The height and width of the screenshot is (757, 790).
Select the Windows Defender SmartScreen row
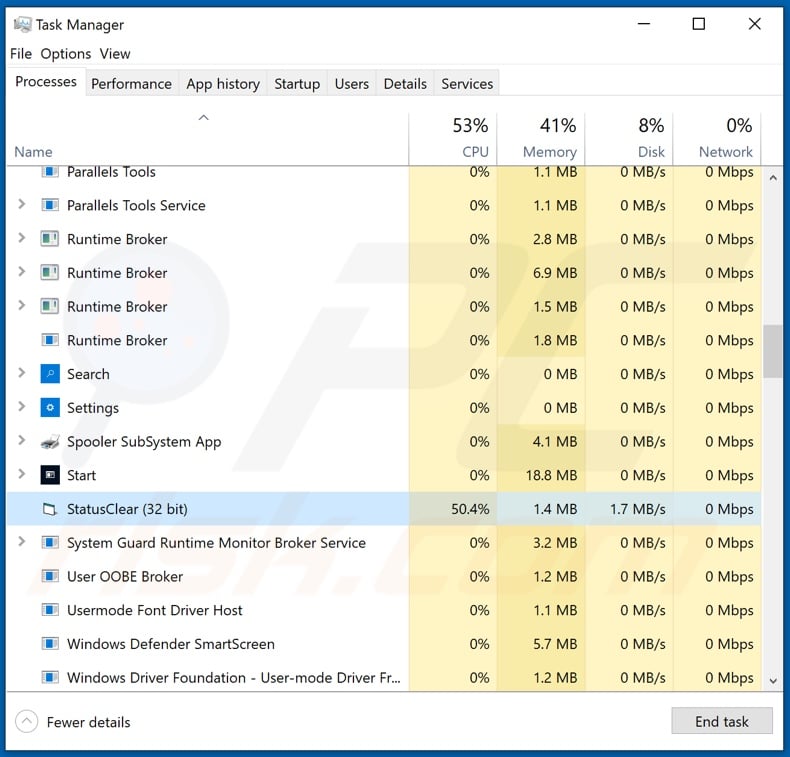coord(384,644)
